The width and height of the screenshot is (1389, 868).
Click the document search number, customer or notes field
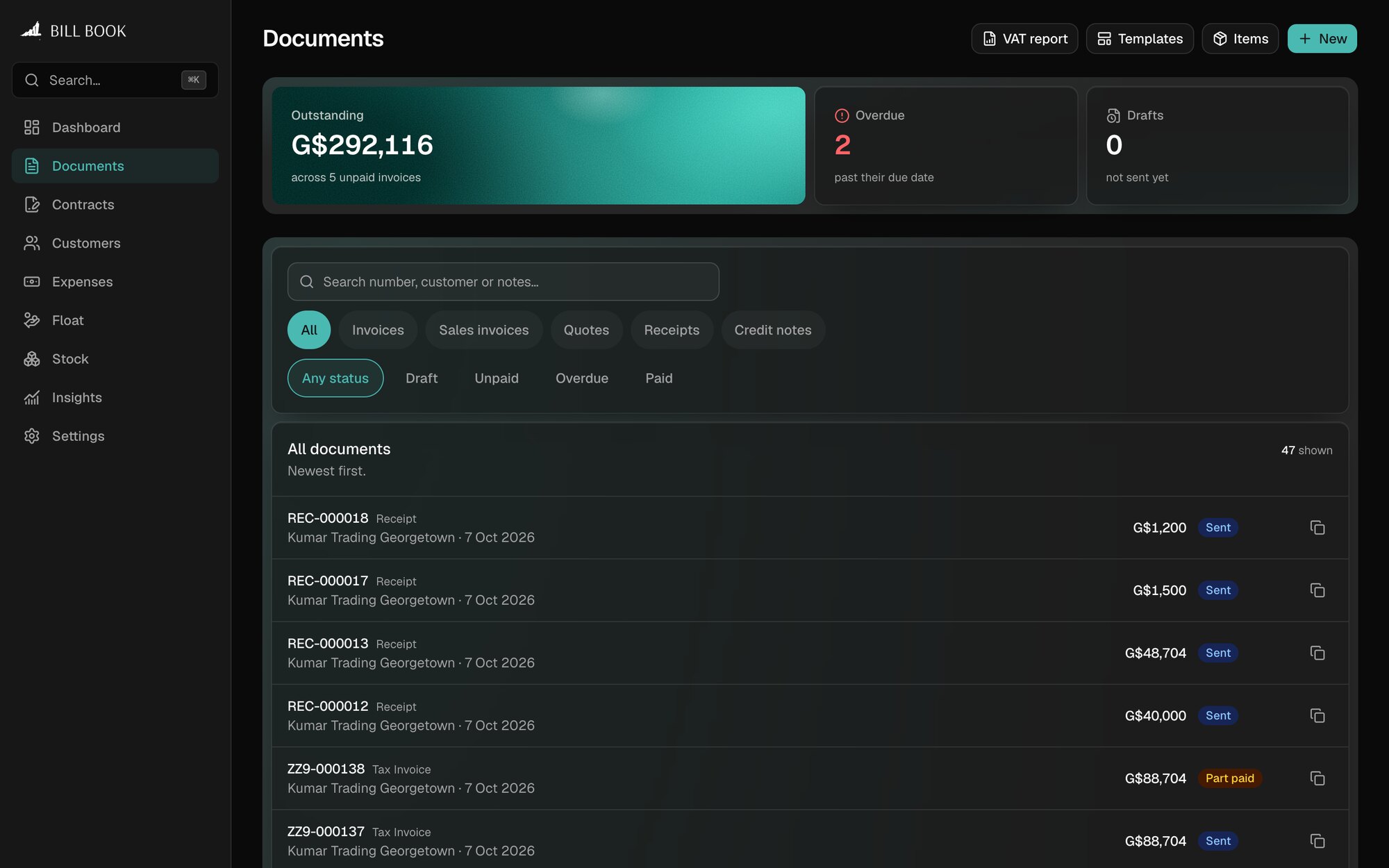[x=503, y=281]
